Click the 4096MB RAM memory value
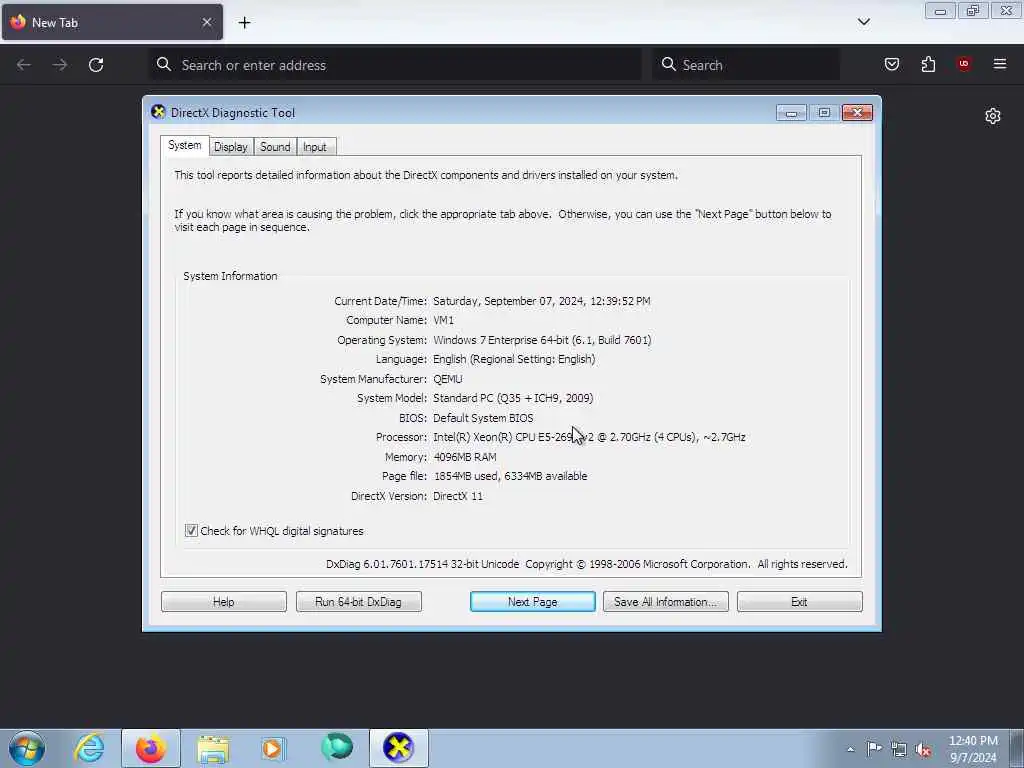This screenshot has height=768, width=1024. pyautogui.click(x=465, y=456)
